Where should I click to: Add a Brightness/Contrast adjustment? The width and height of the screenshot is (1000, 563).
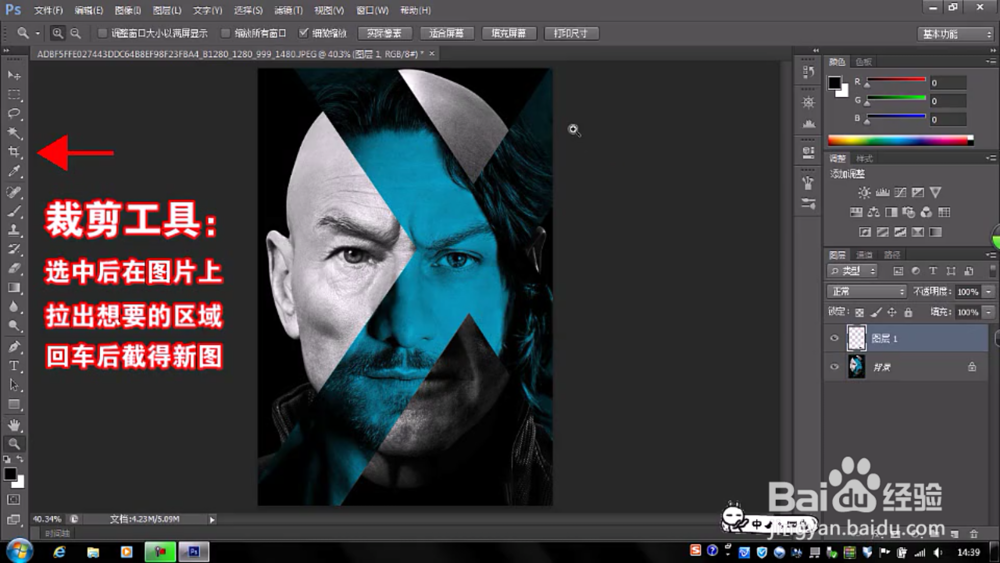(864, 193)
